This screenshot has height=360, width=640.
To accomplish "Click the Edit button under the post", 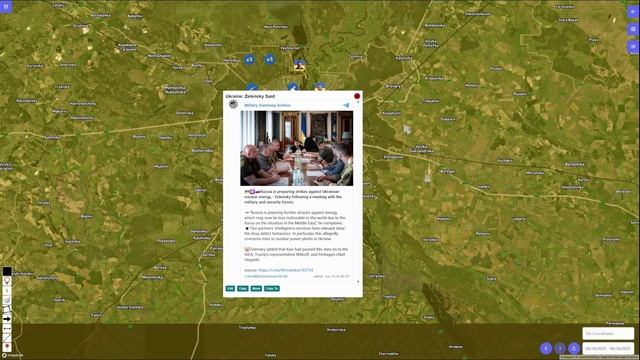I will pos(230,289).
